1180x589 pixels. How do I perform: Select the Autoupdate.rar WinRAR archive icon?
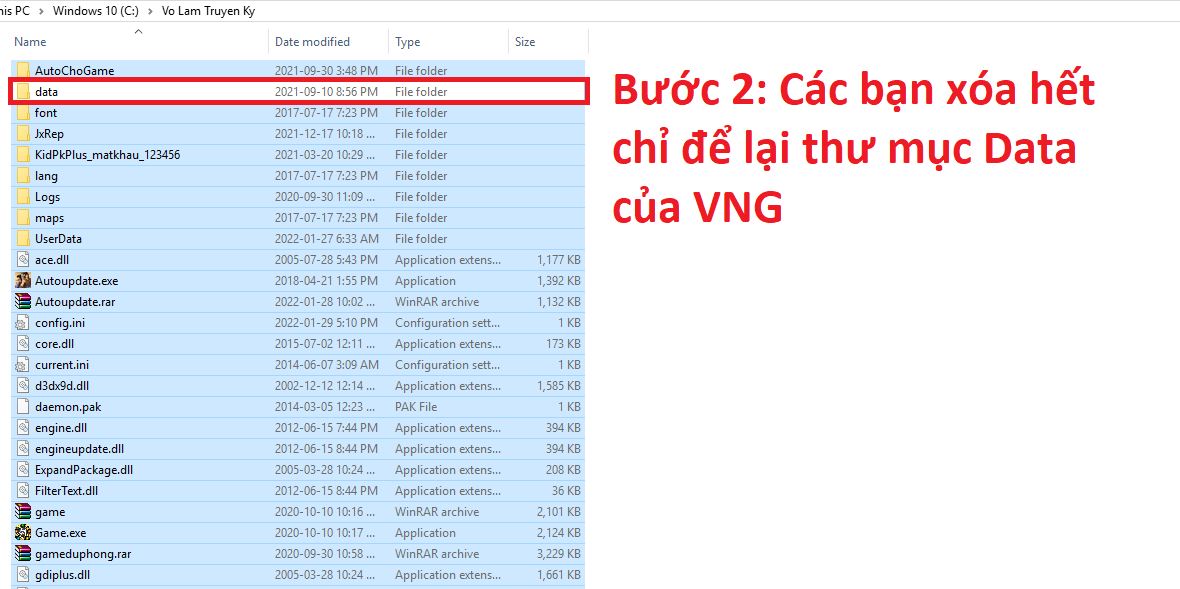coord(23,302)
